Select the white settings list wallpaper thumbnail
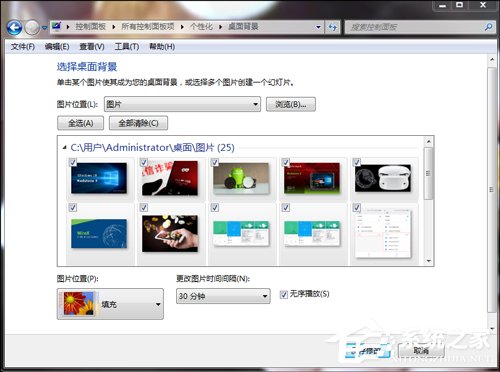This screenshot has height=372, width=500. (x=383, y=233)
